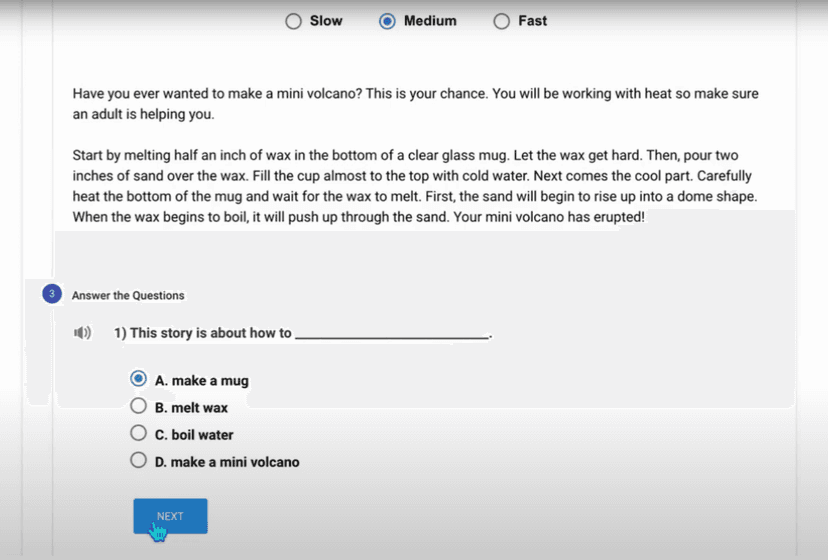Screen dimensions: 828x560
Task: Select the Slow reading speed radio button
Action: pos(294,21)
